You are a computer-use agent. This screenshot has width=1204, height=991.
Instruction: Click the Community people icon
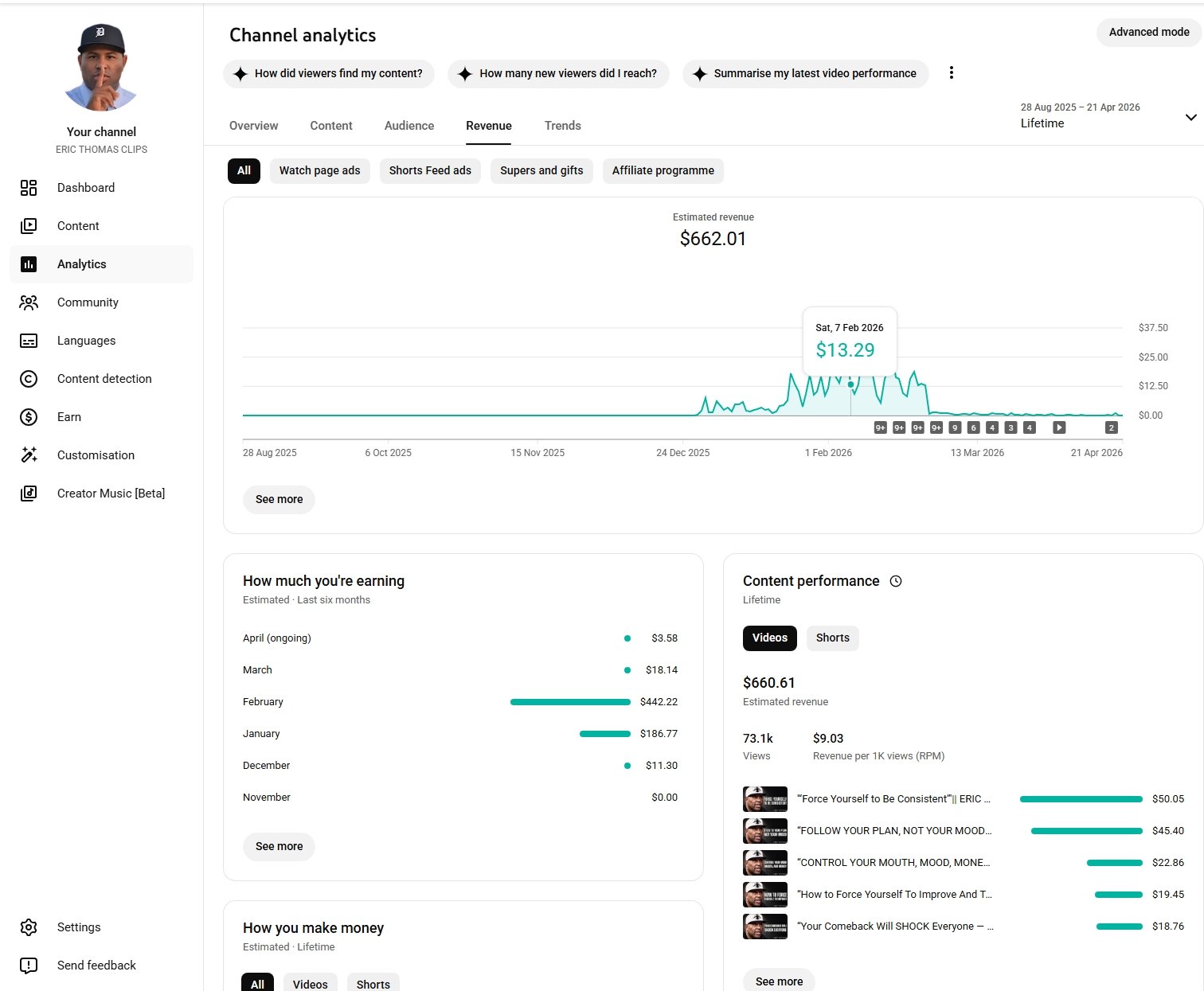tap(29, 302)
